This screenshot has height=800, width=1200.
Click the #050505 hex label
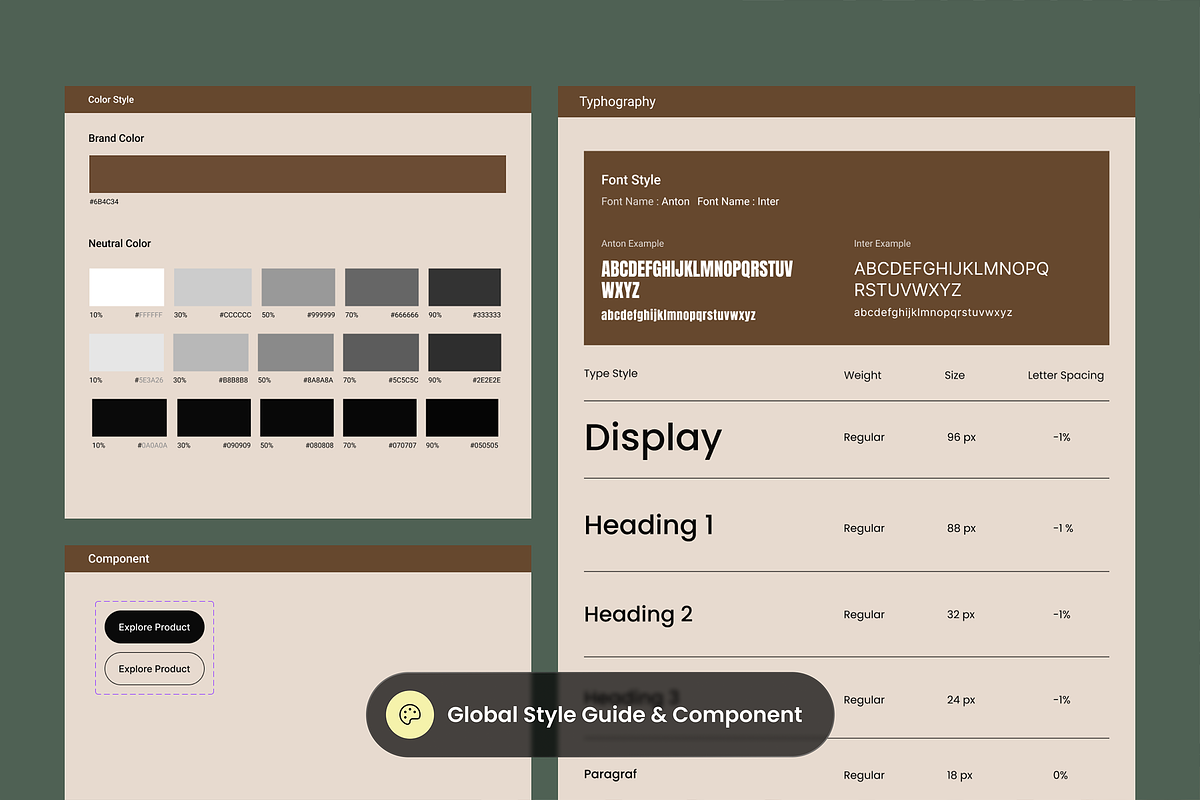pos(484,445)
